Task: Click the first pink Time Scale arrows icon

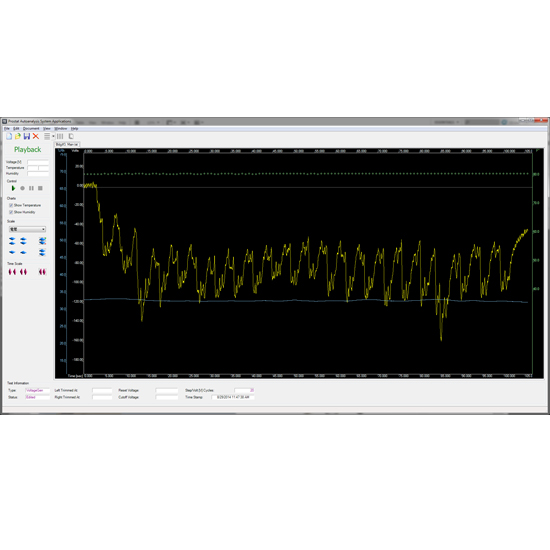Action: click(x=12, y=272)
